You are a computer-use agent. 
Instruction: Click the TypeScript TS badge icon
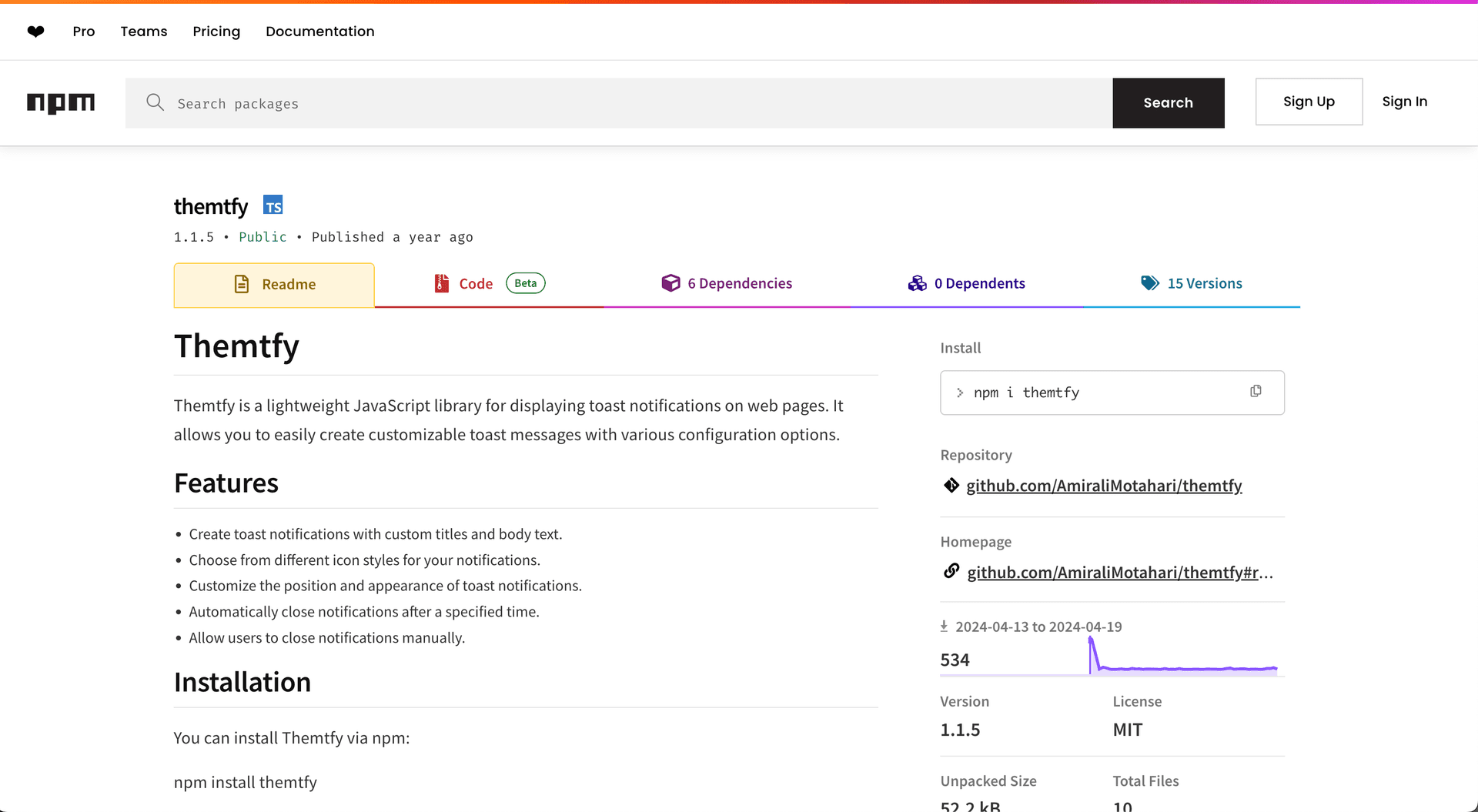273,206
